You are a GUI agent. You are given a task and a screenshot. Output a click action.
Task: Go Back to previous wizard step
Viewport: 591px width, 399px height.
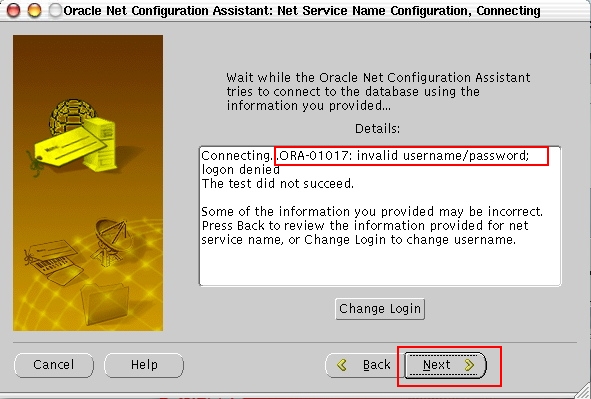(x=364, y=365)
